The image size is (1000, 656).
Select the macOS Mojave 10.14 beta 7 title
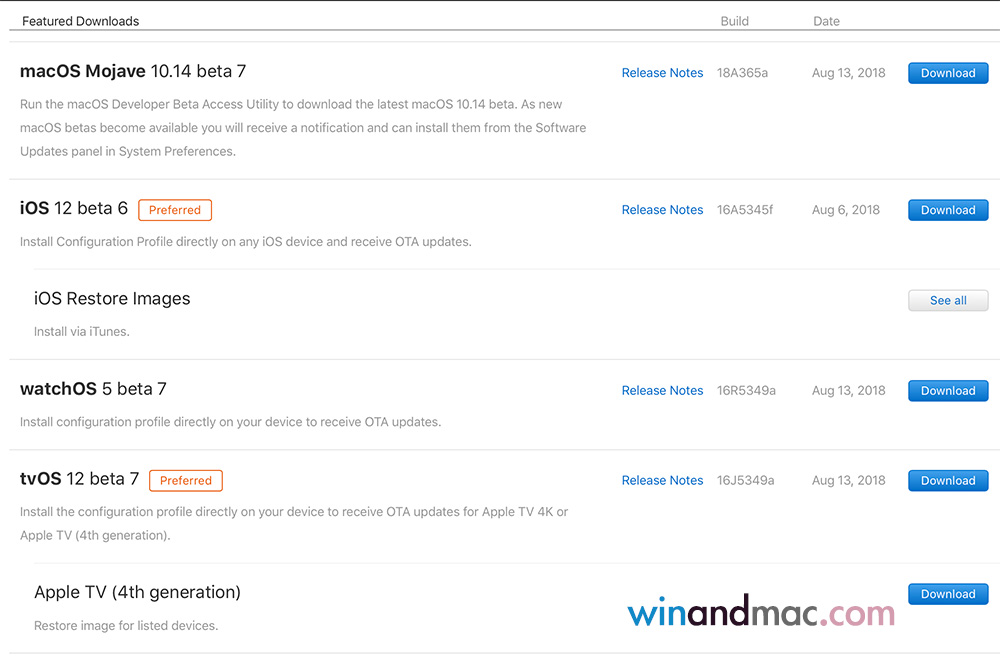133,71
